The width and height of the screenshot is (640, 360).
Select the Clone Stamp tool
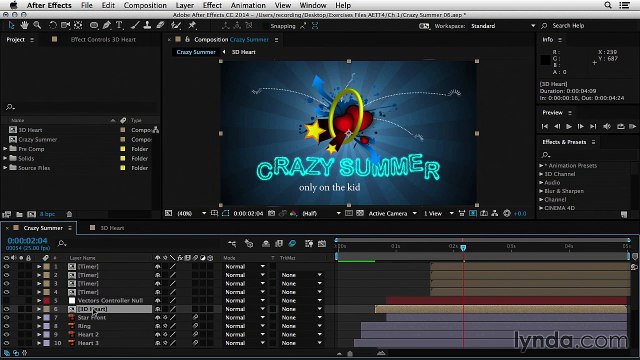point(147,25)
